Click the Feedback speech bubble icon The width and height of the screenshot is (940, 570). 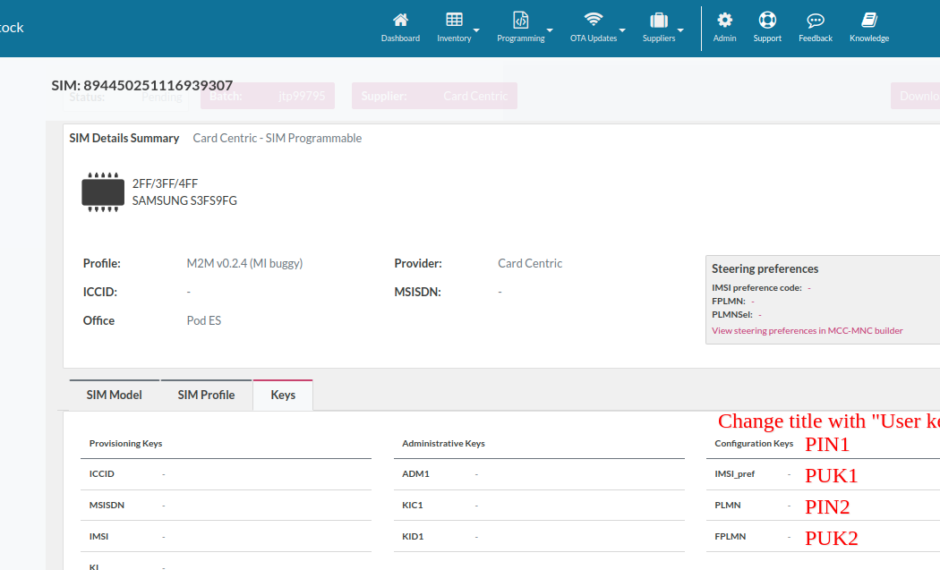click(x=815, y=20)
